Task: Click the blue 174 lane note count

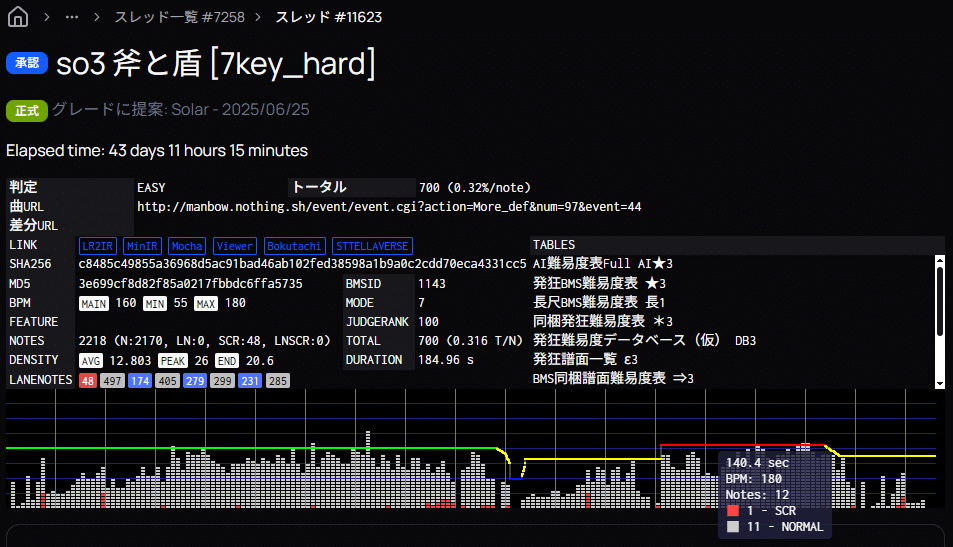Action: coord(140,381)
